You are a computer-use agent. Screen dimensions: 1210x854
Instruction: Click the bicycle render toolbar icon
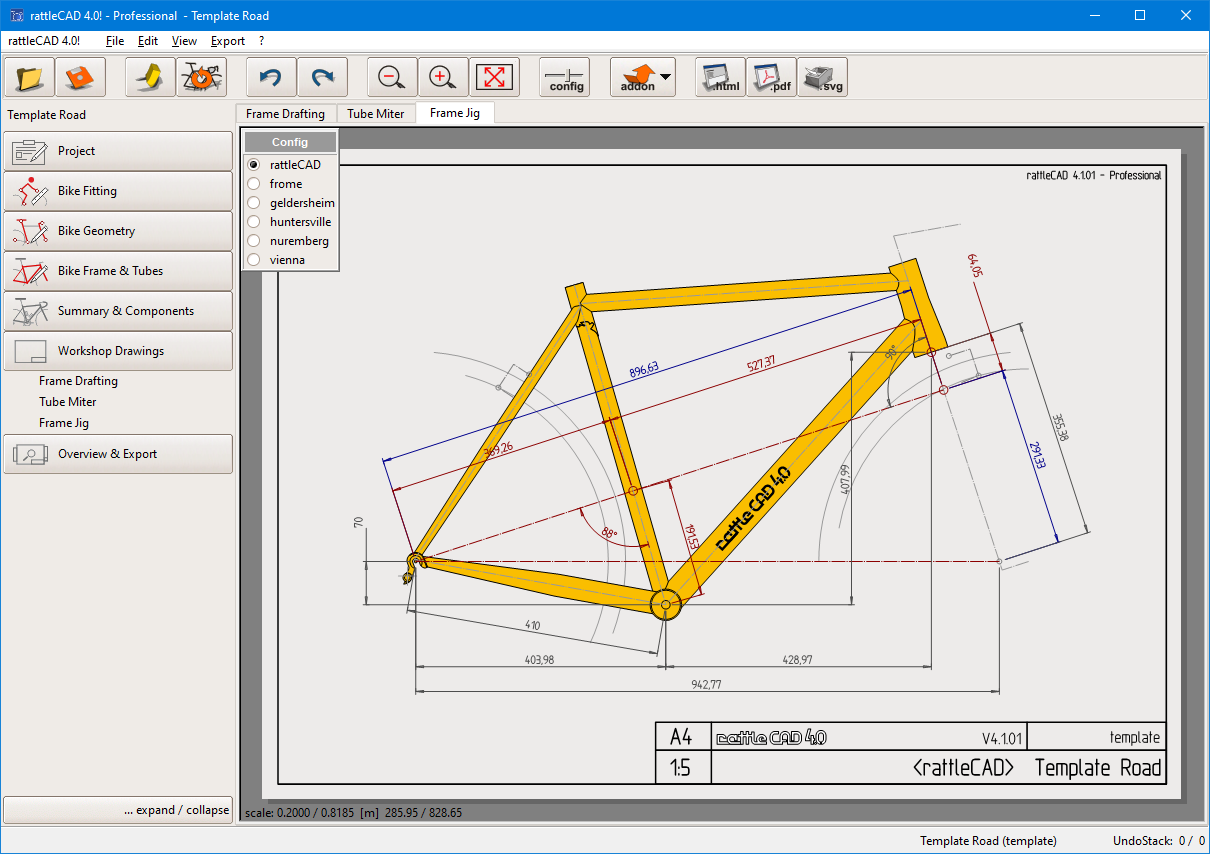pos(202,77)
